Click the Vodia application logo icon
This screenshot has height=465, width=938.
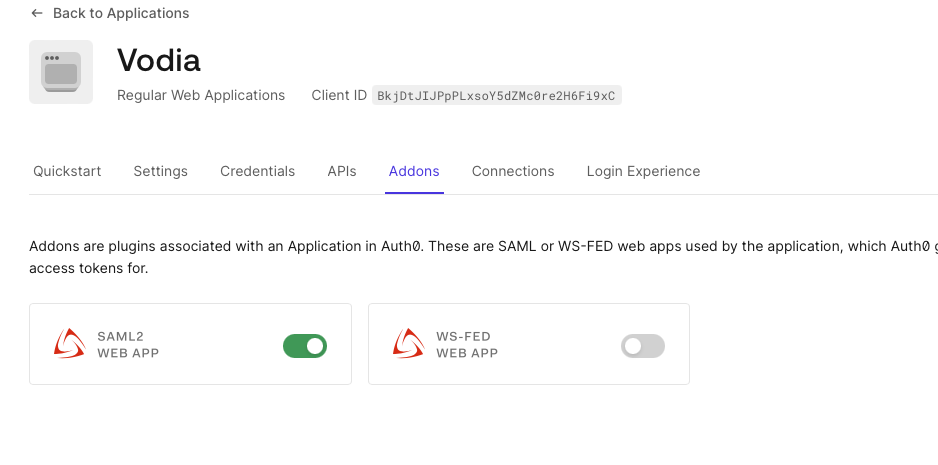pyautogui.click(x=61, y=72)
